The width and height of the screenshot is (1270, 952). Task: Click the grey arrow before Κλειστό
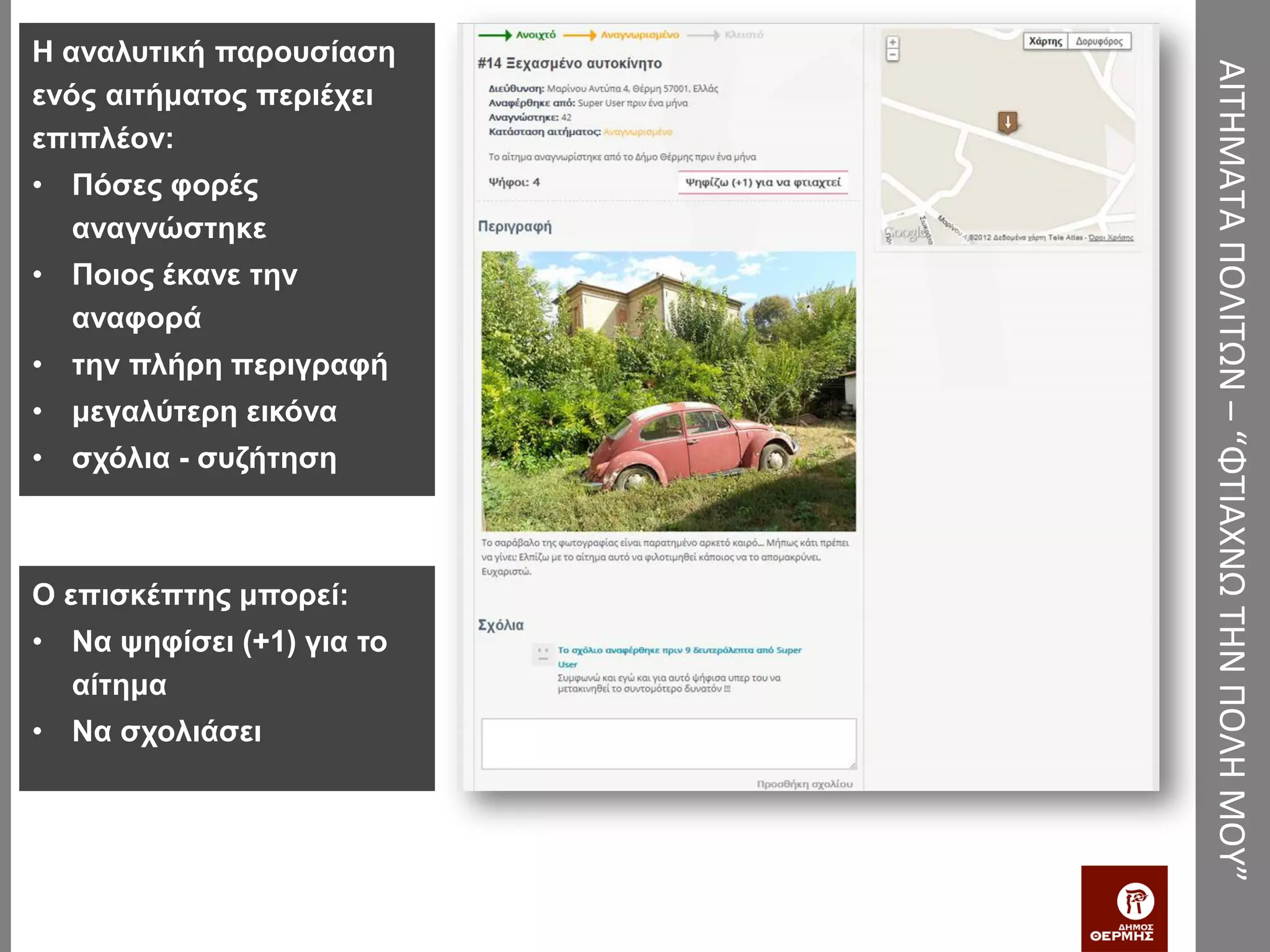703,35
